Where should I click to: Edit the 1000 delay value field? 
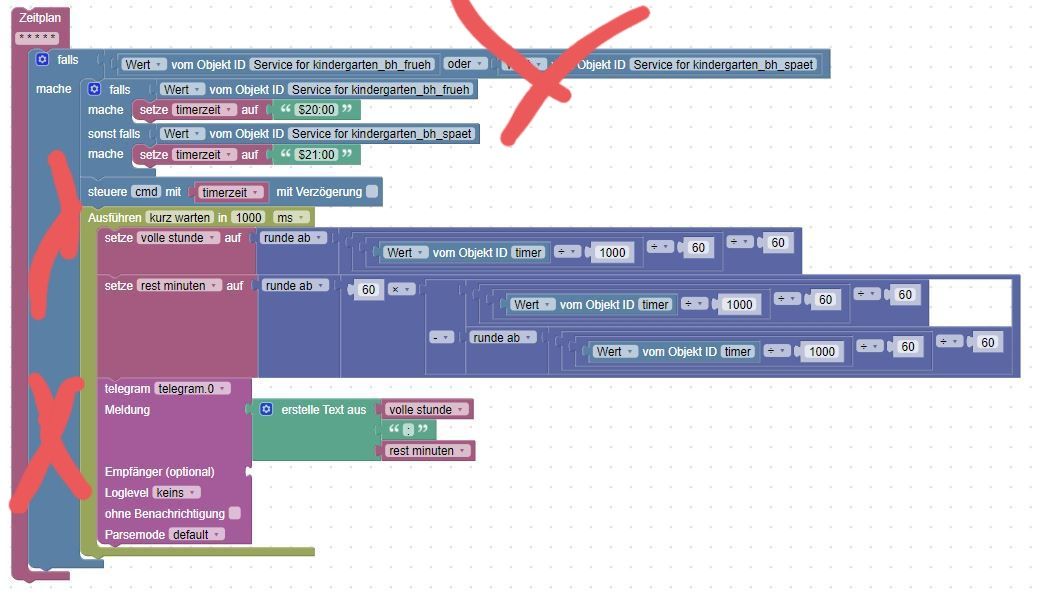click(249, 217)
